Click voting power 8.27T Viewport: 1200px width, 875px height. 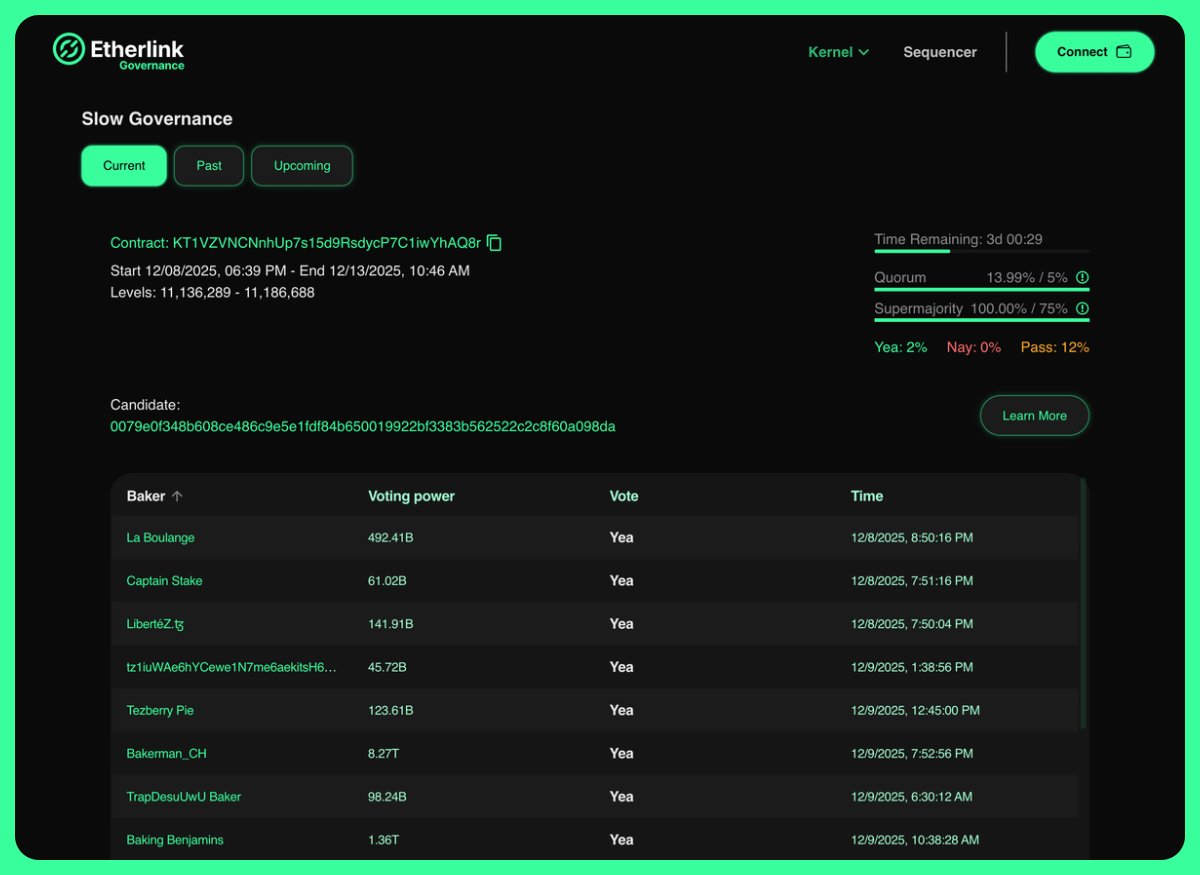pyautogui.click(x=384, y=754)
